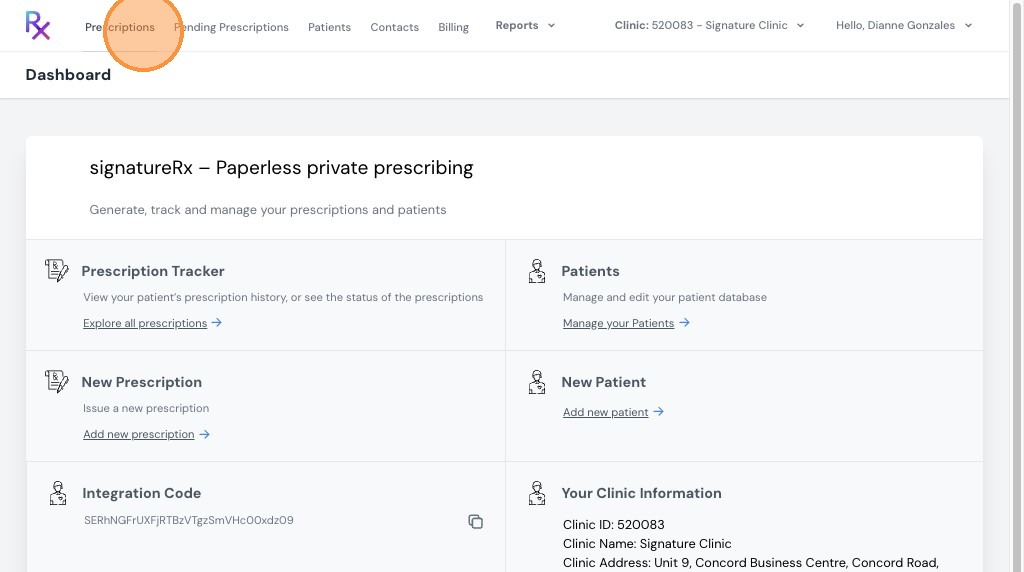Click the New Patient doctor icon
The height and width of the screenshot is (572, 1024).
pos(537,382)
